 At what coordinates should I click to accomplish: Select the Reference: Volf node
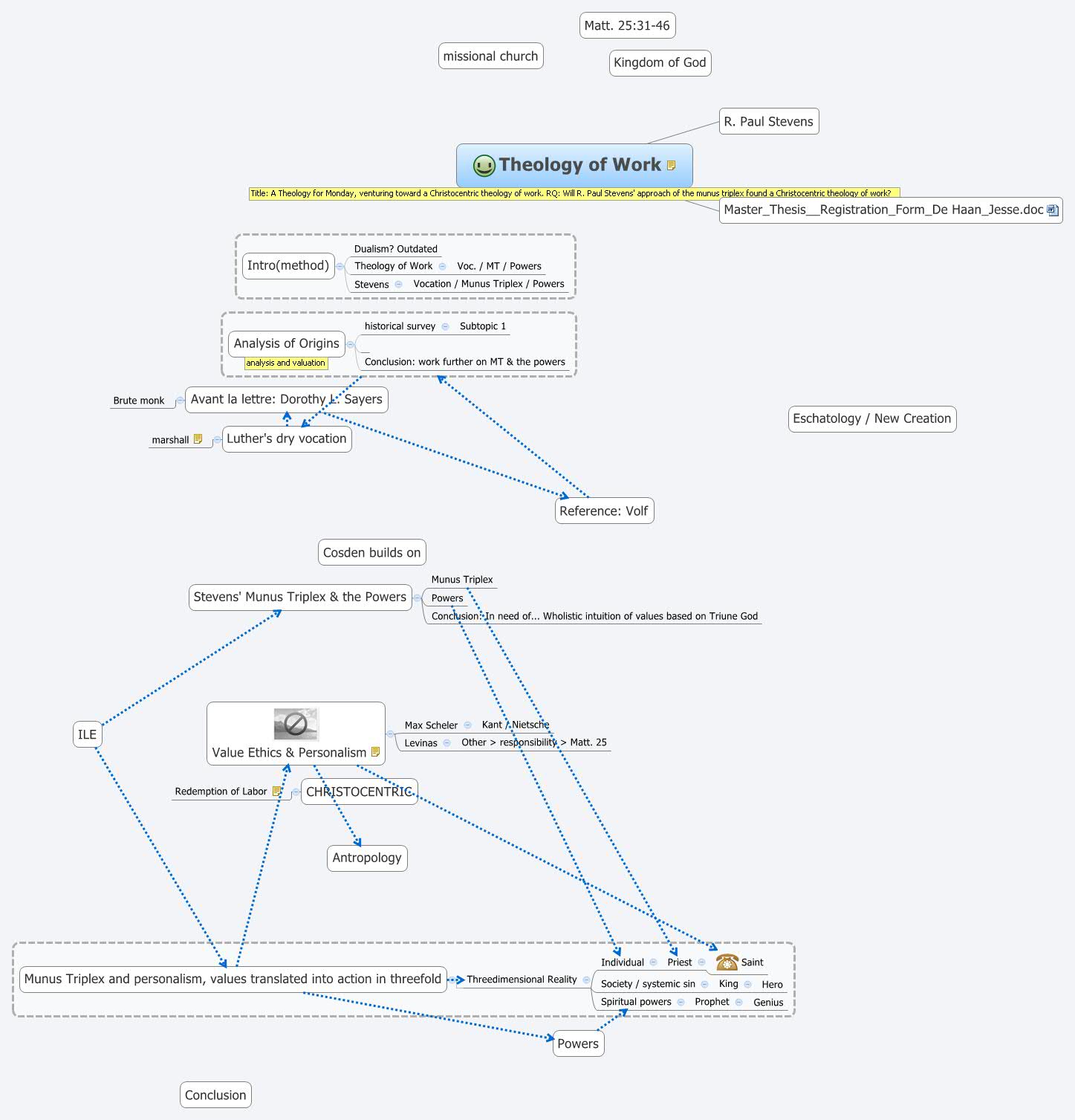[603, 511]
